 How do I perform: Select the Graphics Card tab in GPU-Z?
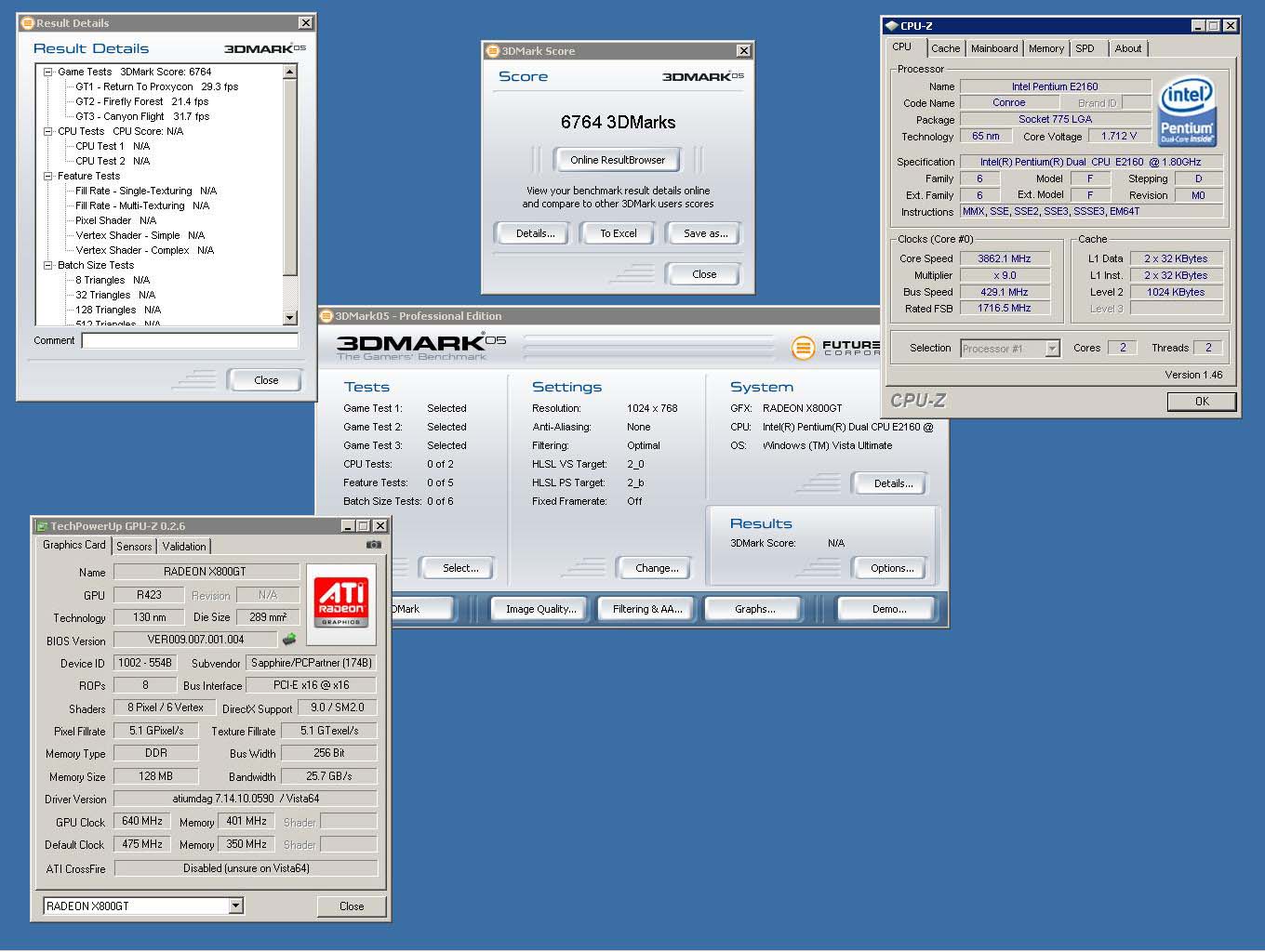(74, 545)
